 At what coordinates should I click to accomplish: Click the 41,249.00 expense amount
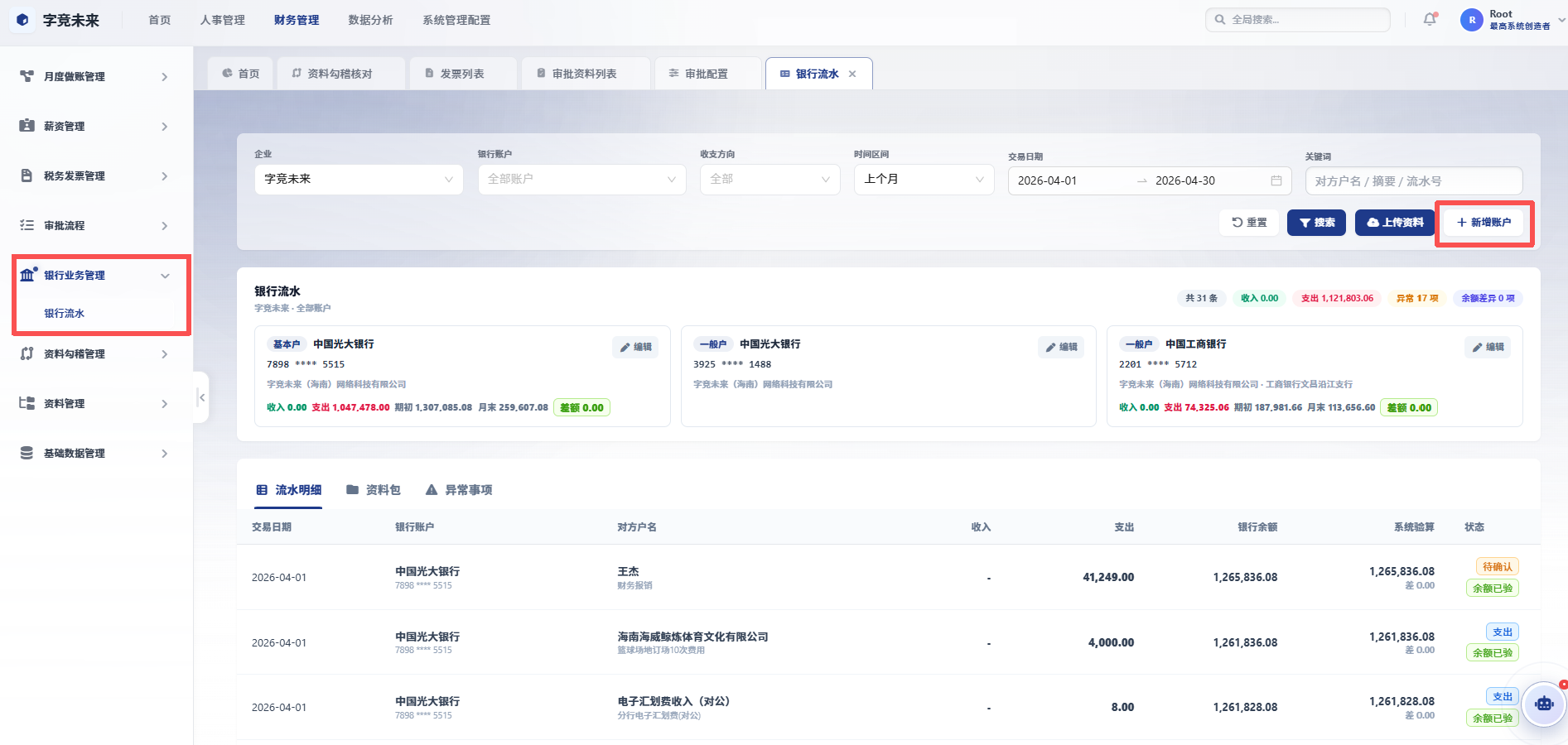coord(1108,578)
